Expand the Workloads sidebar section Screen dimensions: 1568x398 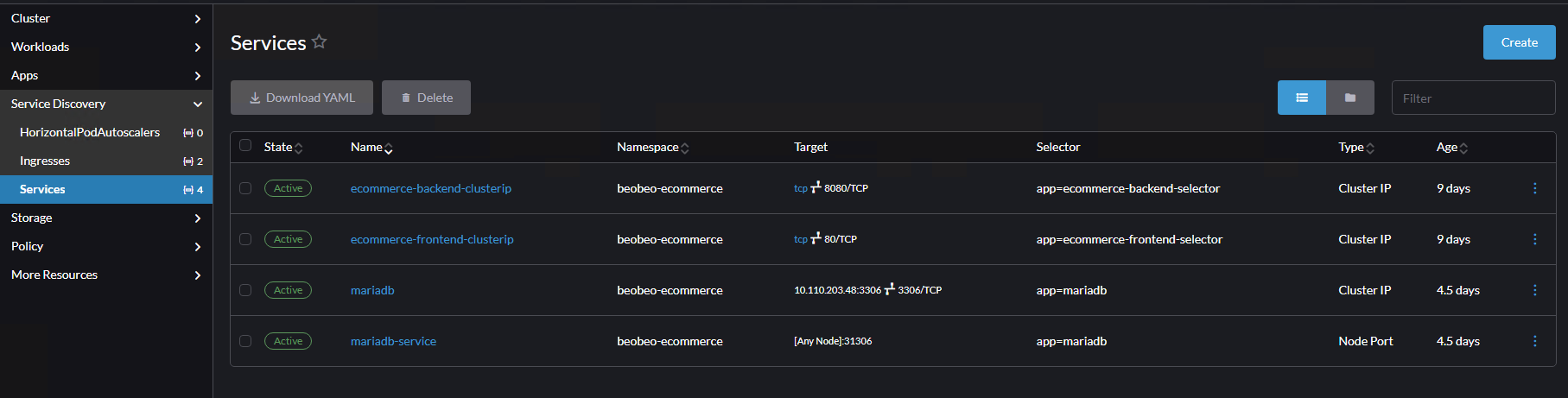tap(105, 47)
